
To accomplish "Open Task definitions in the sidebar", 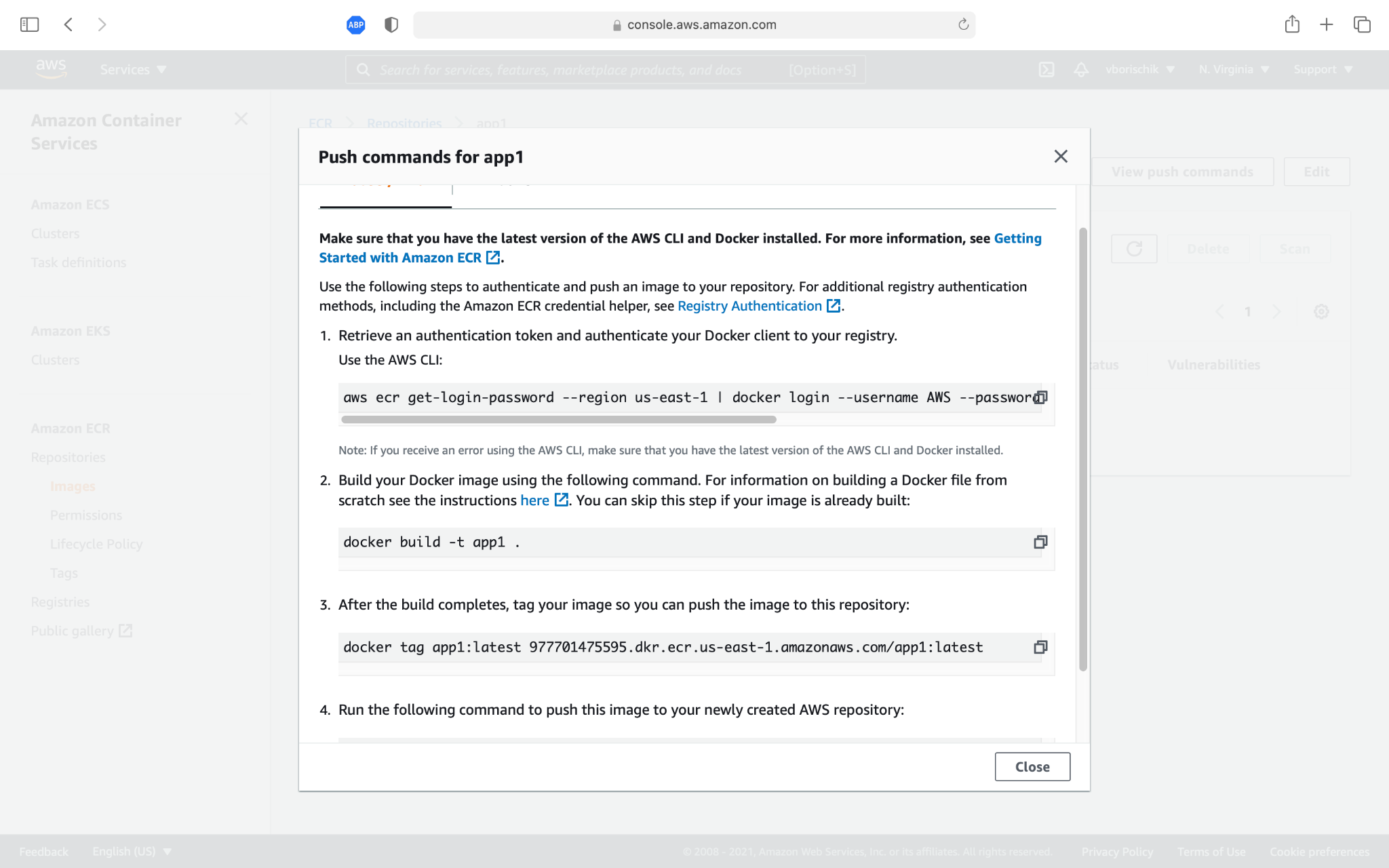I will click(x=79, y=262).
